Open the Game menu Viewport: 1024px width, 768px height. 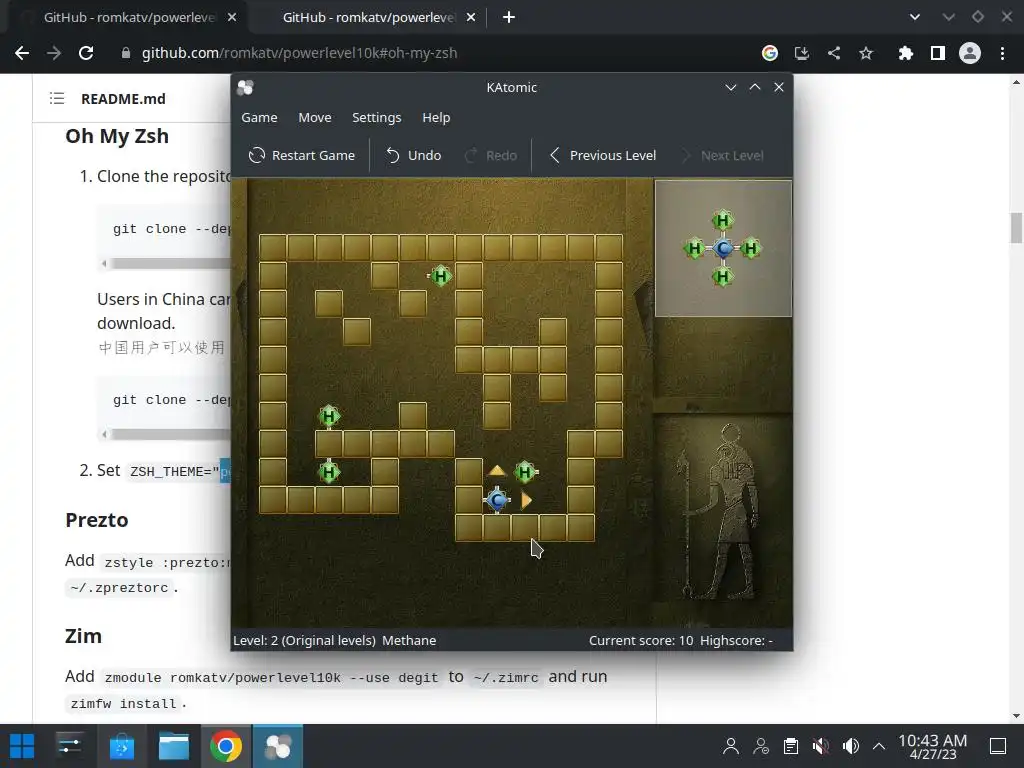tap(259, 118)
